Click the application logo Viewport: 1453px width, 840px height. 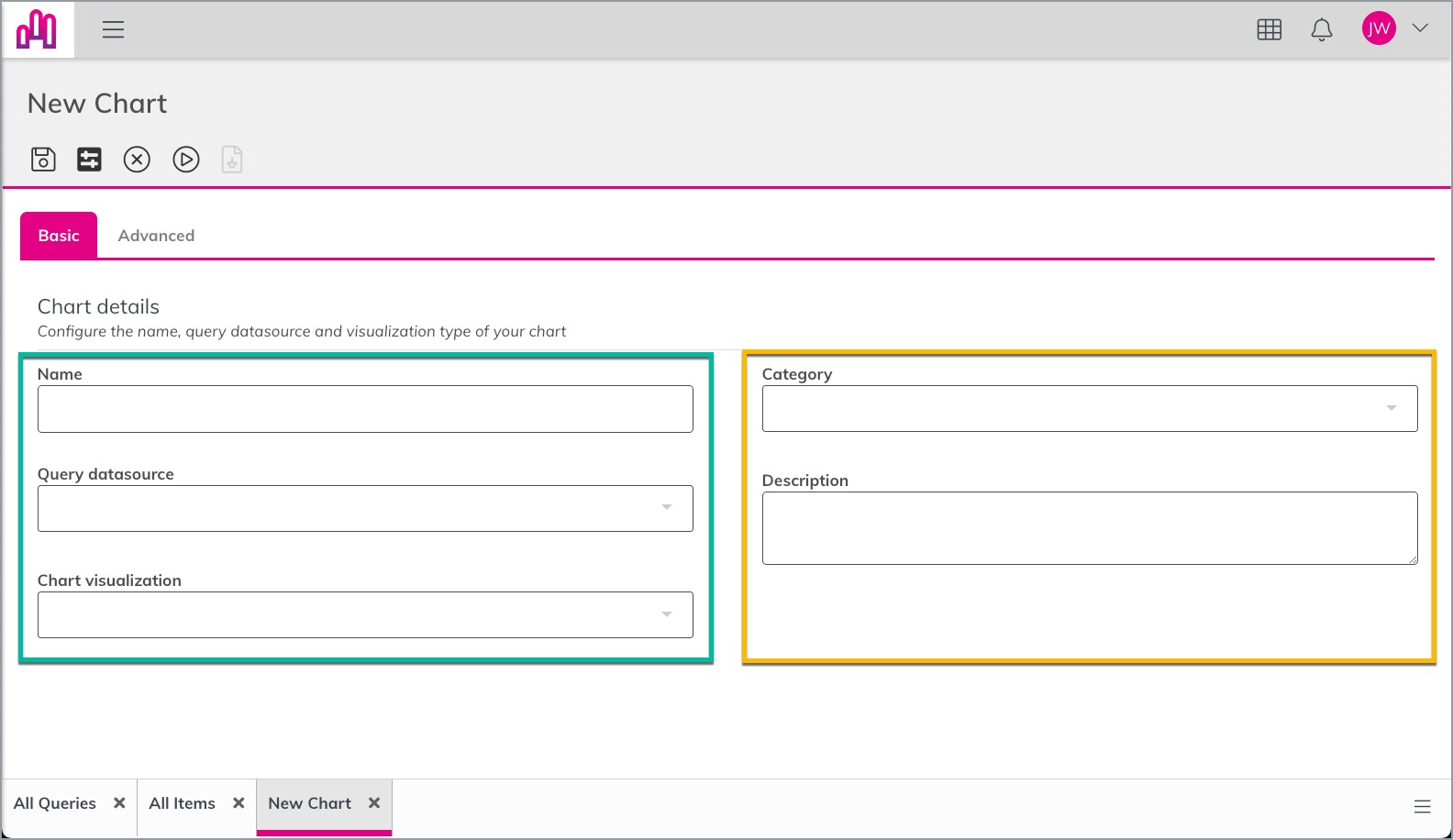[37, 29]
